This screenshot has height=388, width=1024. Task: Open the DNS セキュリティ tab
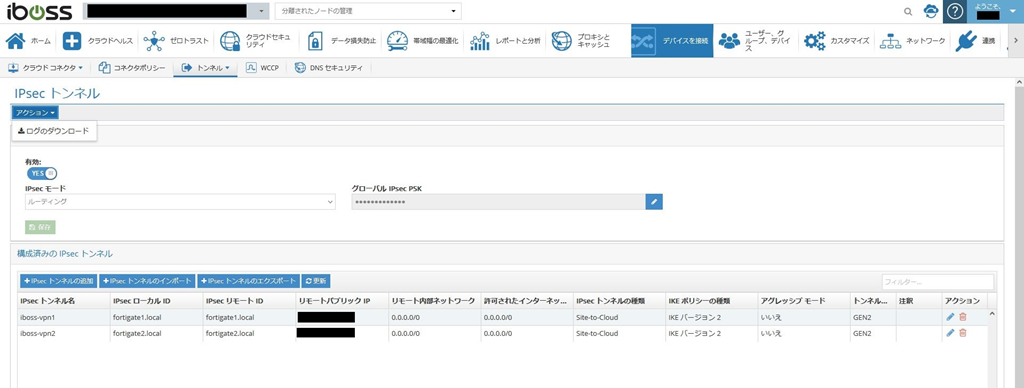pos(328,68)
